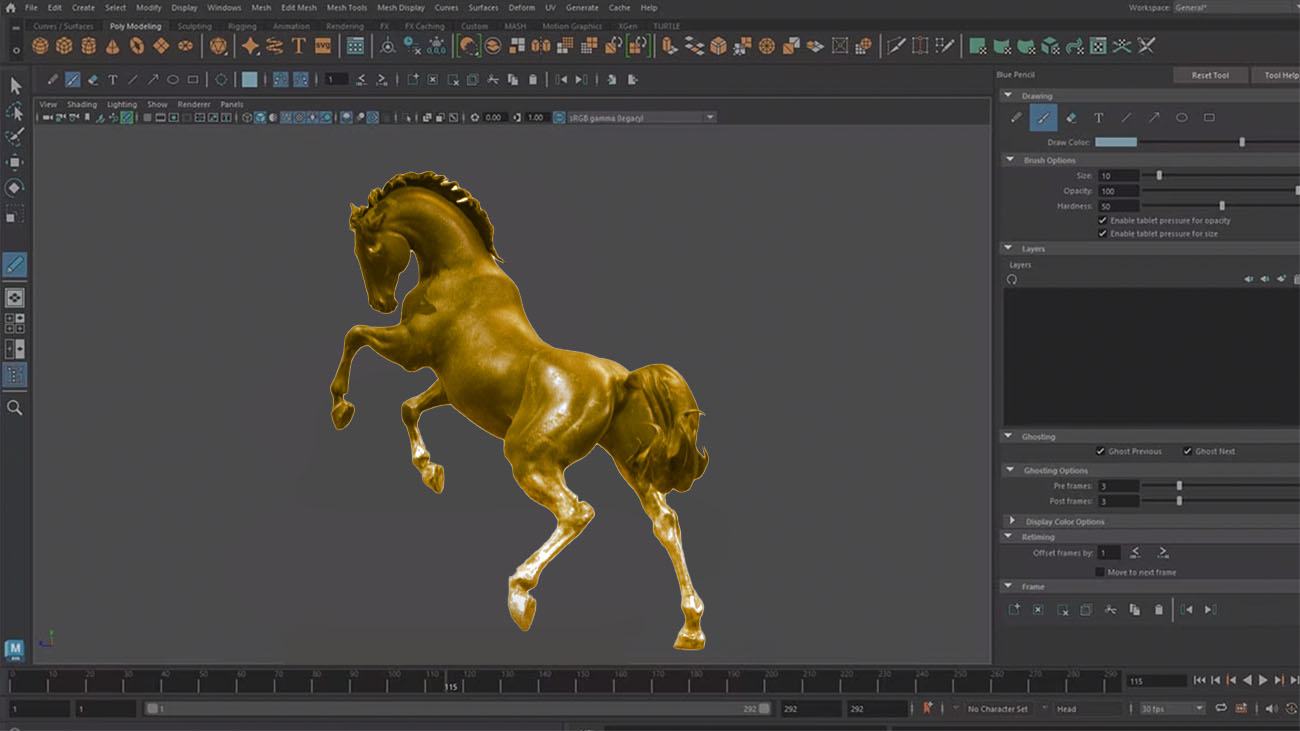This screenshot has height=731, width=1300.
Task: Select the Text tool in Blue Pencil panel
Action: pyautogui.click(x=1098, y=117)
